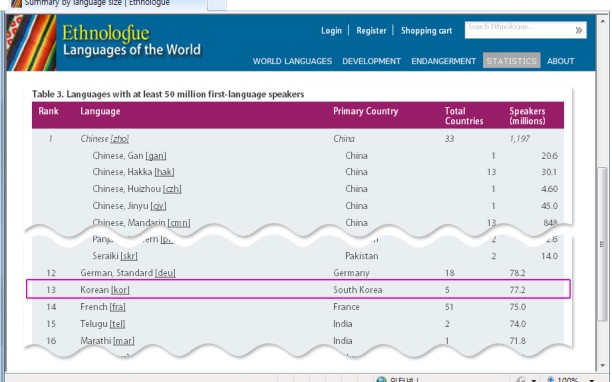This screenshot has height=382, width=612.
Task: Click the 1,197 Chinese speakers value
Action: (519, 139)
